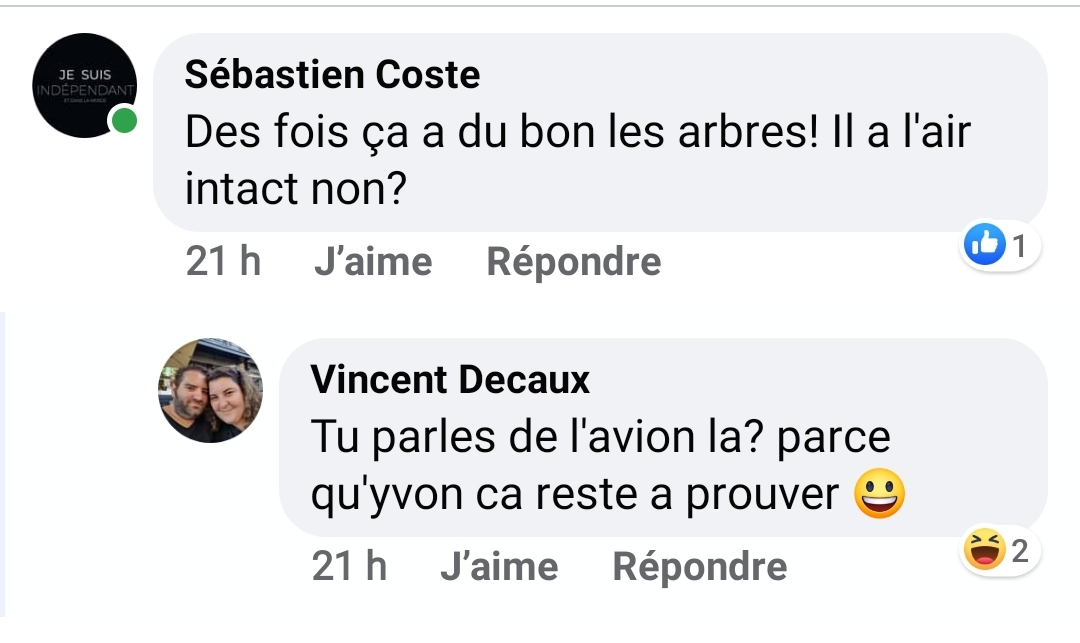Open the Vincent Decaux name link
Screen dimensions: 1080x643
coord(450,380)
